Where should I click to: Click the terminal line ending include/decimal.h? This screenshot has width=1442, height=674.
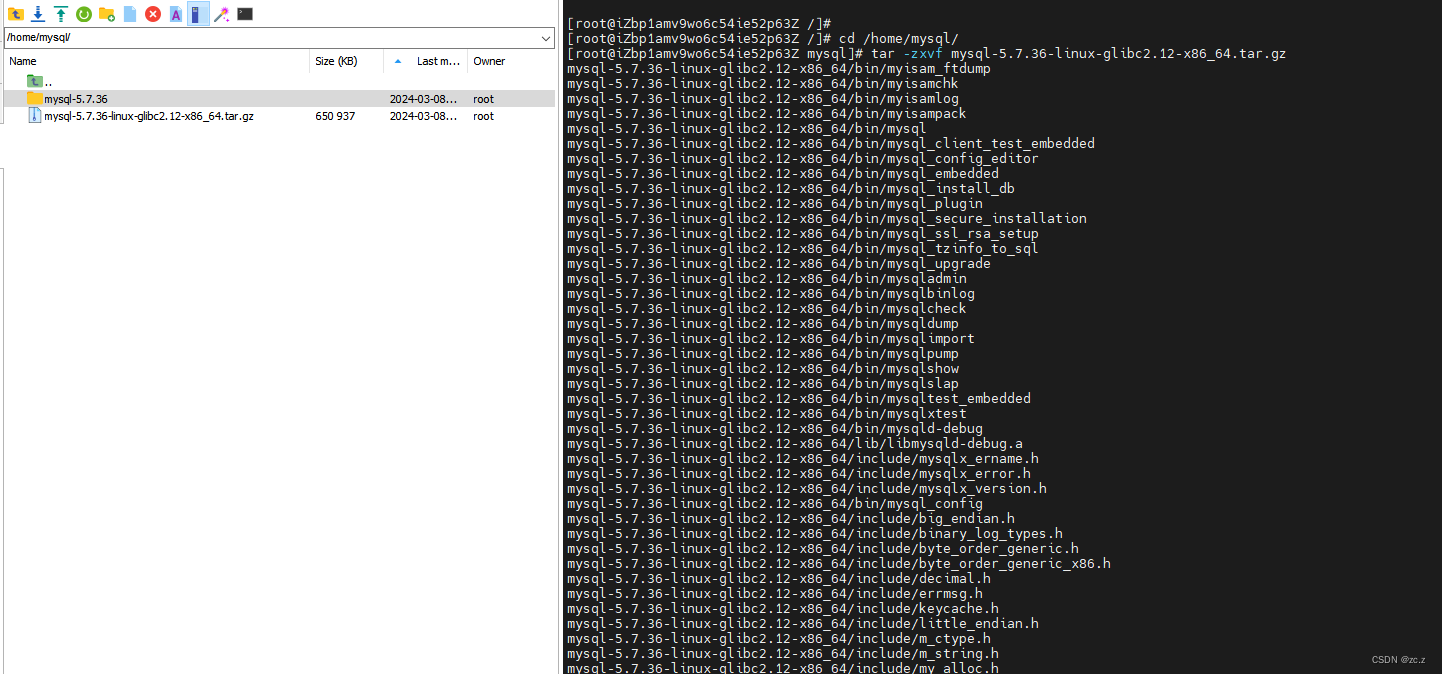778,578
